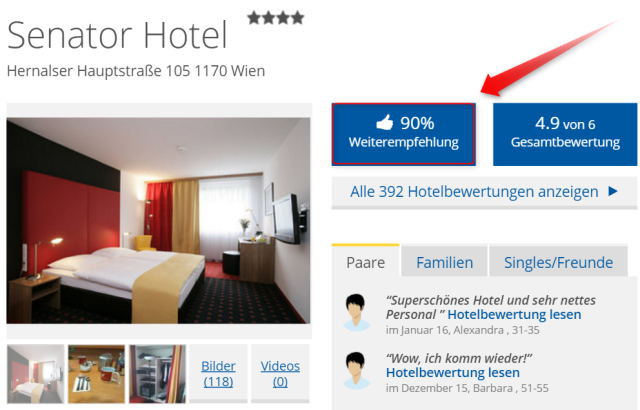Viewport: 640px width, 410px height.
Task: Click Alexandra's reviewer avatar icon
Action: click(356, 312)
